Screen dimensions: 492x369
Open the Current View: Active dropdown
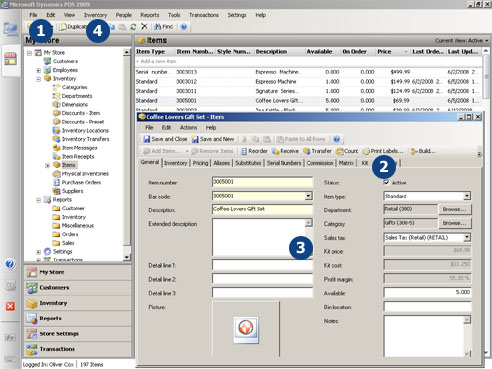pos(462,41)
